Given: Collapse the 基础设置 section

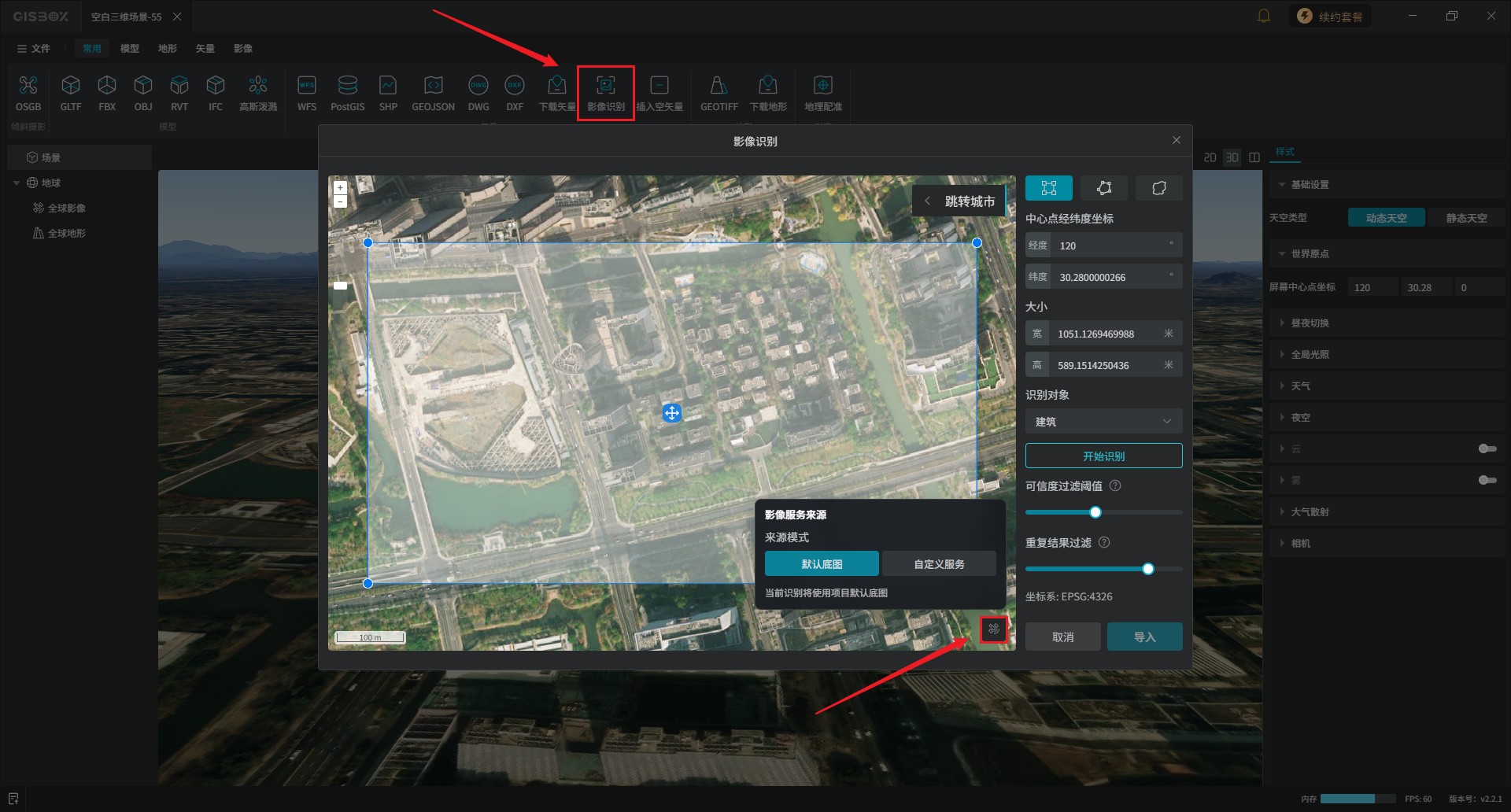Looking at the screenshot, I should 1282,185.
